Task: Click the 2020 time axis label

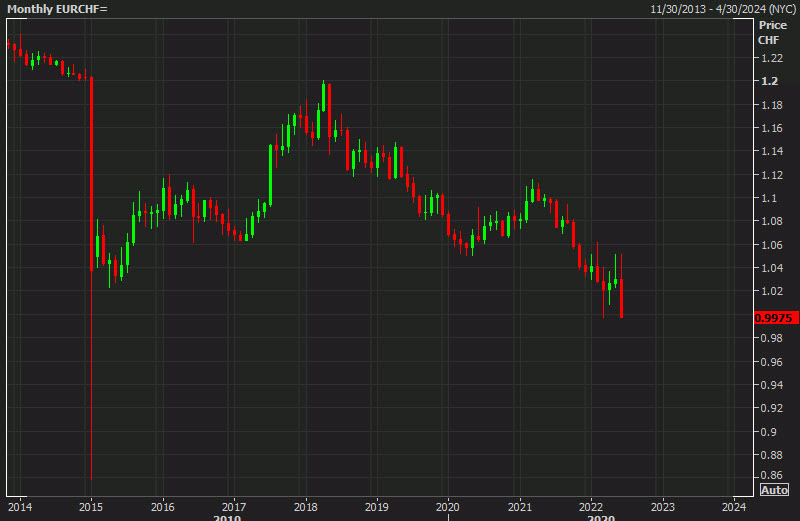Action: click(x=447, y=507)
